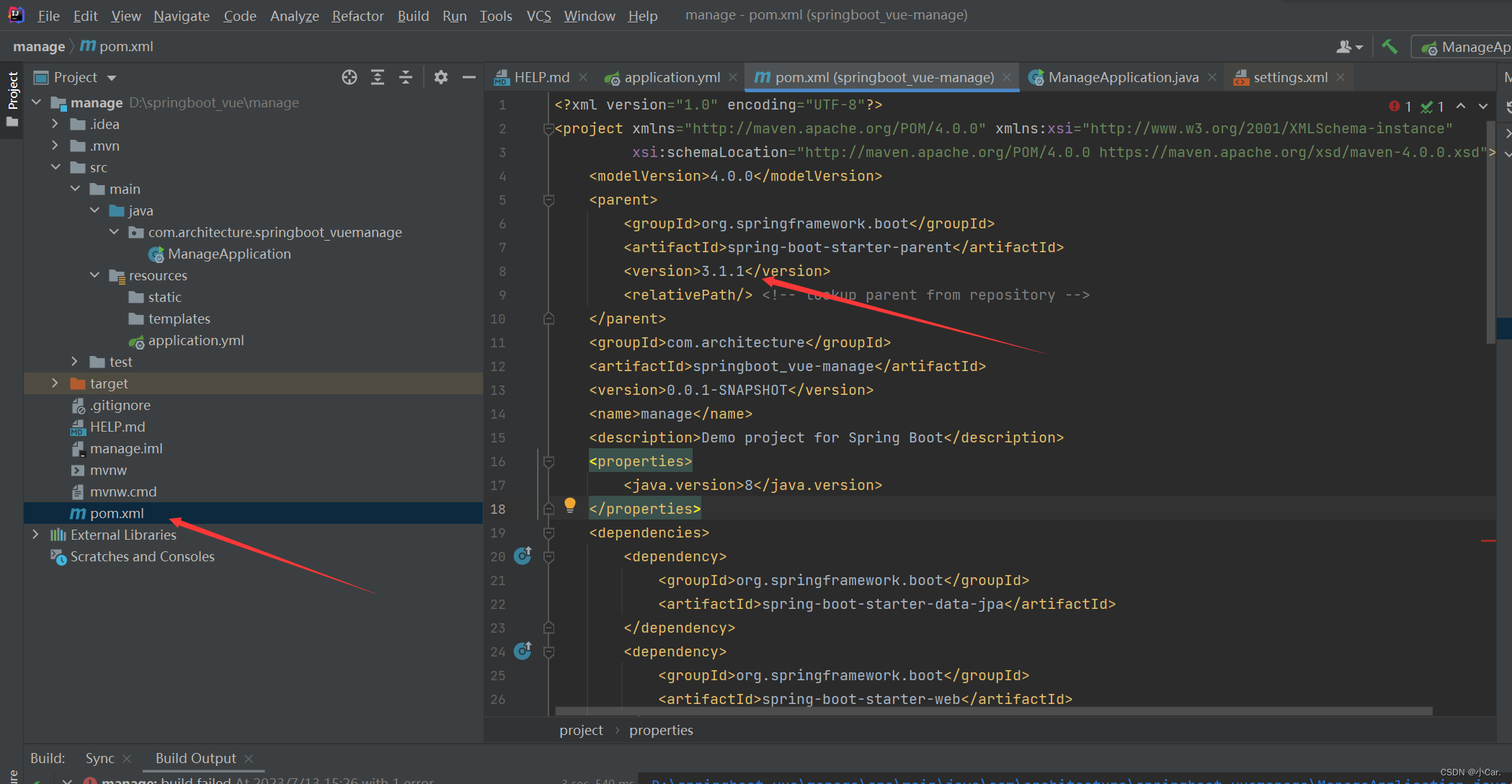Click gutter dependency icon at line 20
1512x784 pixels.
pos(523,556)
